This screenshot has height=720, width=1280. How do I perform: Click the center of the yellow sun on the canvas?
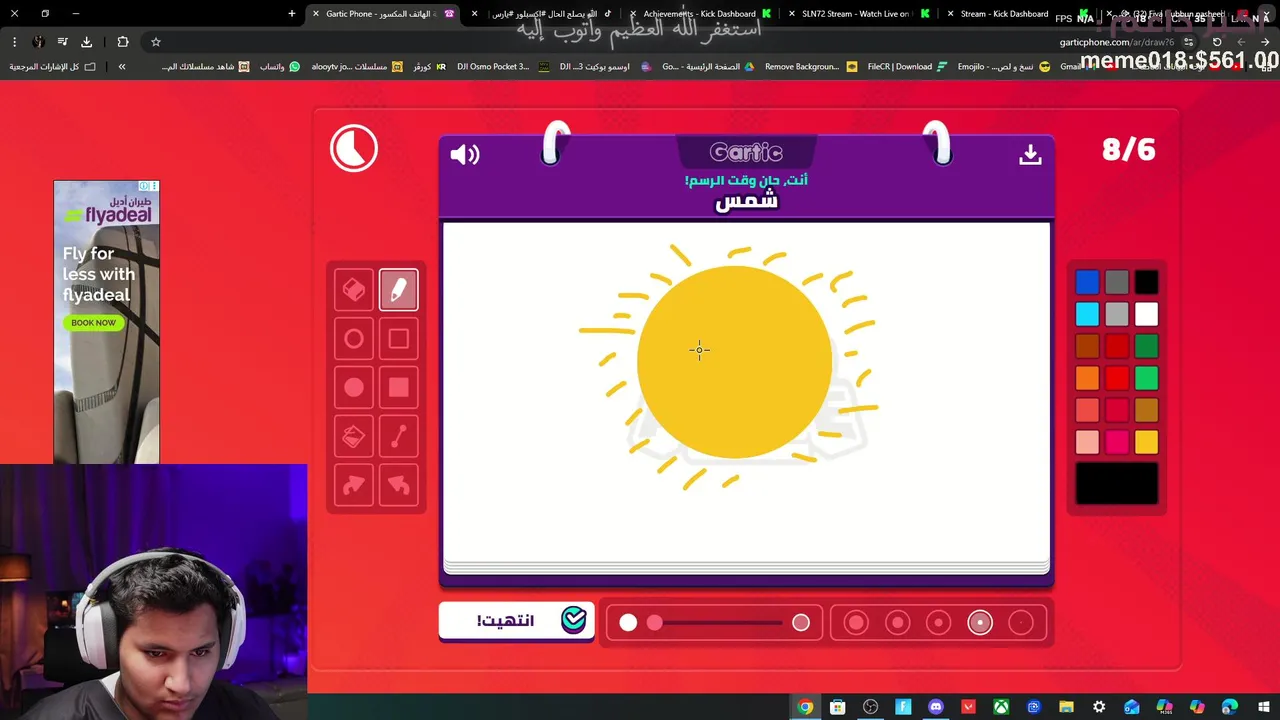[x=734, y=362]
